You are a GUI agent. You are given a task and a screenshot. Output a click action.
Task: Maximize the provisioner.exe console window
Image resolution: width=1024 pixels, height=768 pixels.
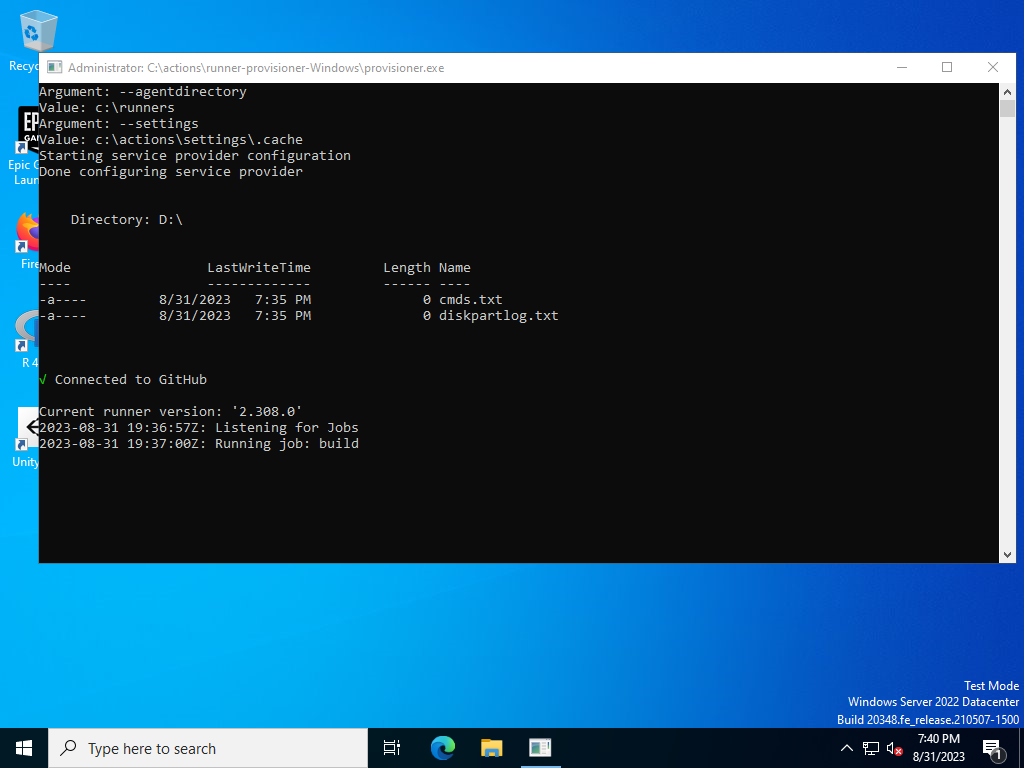coord(947,67)
